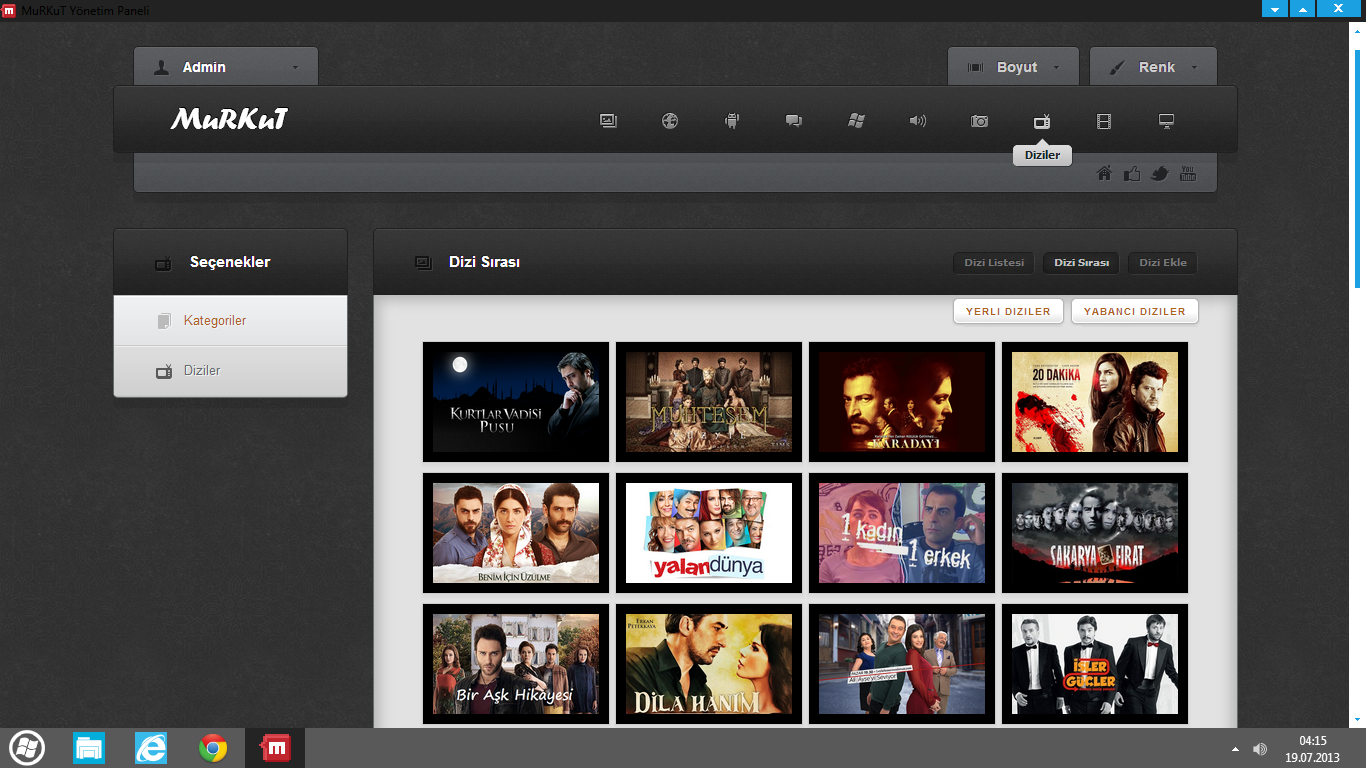1366x768 pixels.
Task: Open the Android section icon
Action: pyautogui.click(x=732, y=121)
